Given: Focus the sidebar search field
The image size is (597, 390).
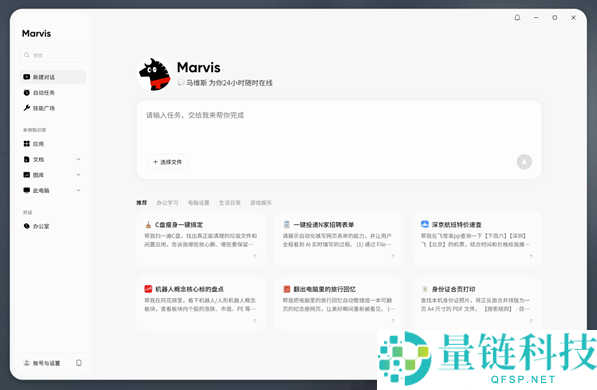Looking at the screenshot, I should tap(53, 55).
